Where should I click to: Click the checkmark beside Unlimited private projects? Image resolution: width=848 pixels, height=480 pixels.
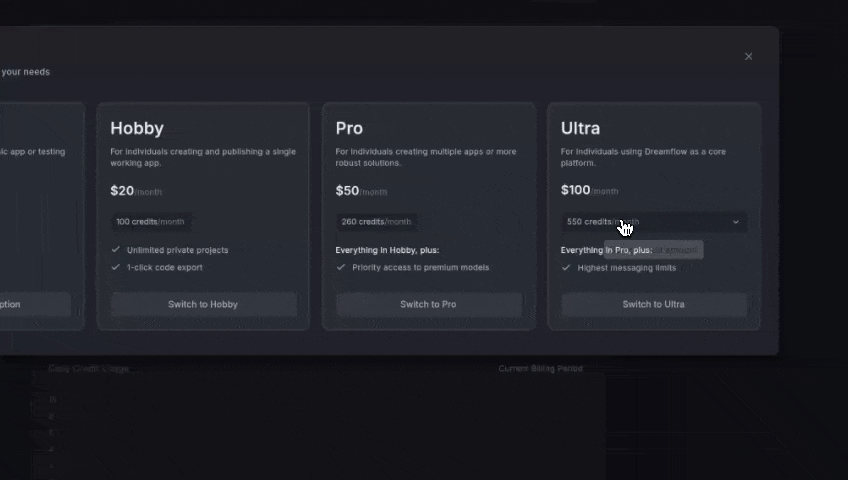click(115, 250)
